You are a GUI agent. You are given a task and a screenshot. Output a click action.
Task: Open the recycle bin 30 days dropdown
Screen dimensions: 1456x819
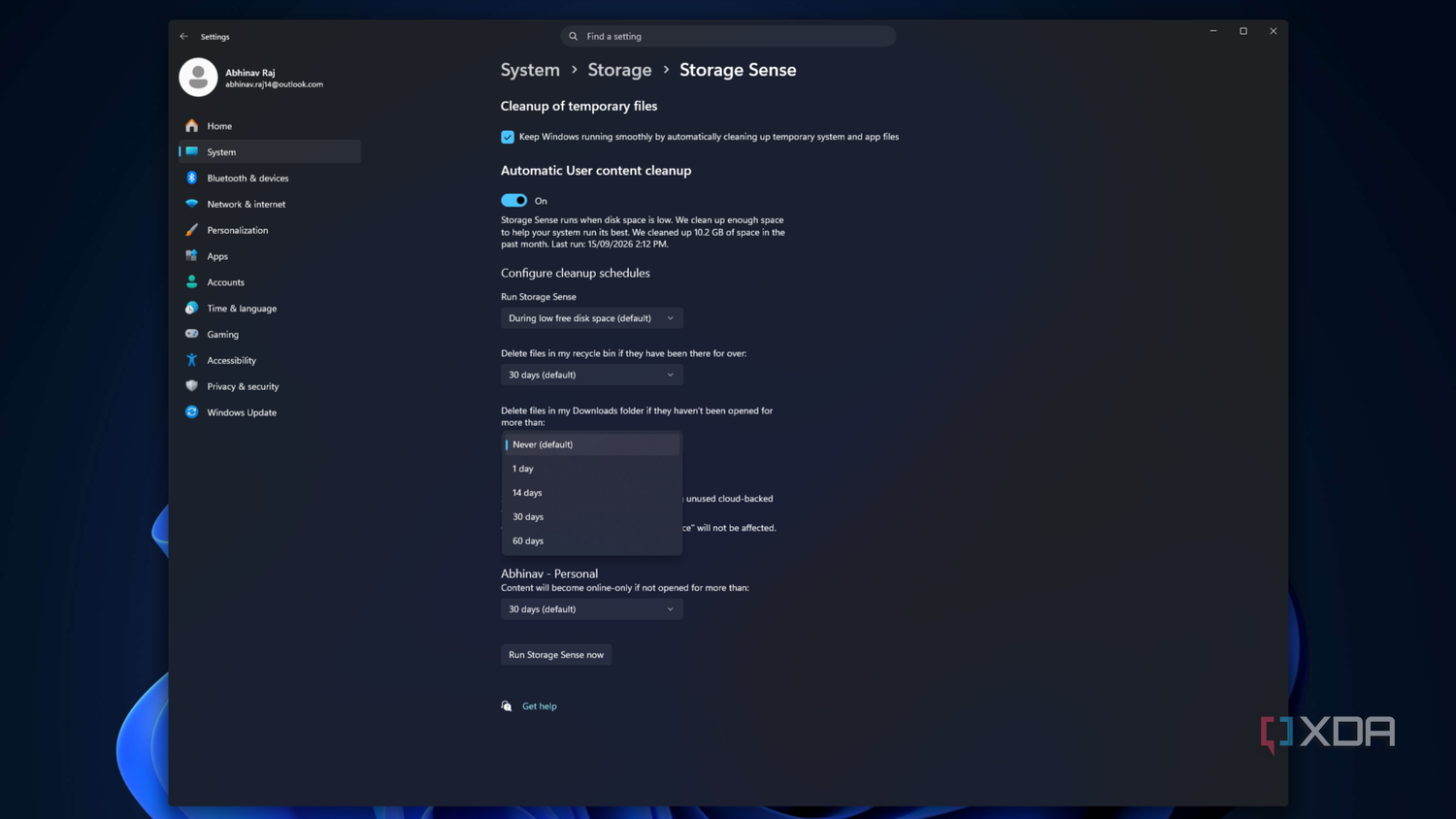[591, 375]
